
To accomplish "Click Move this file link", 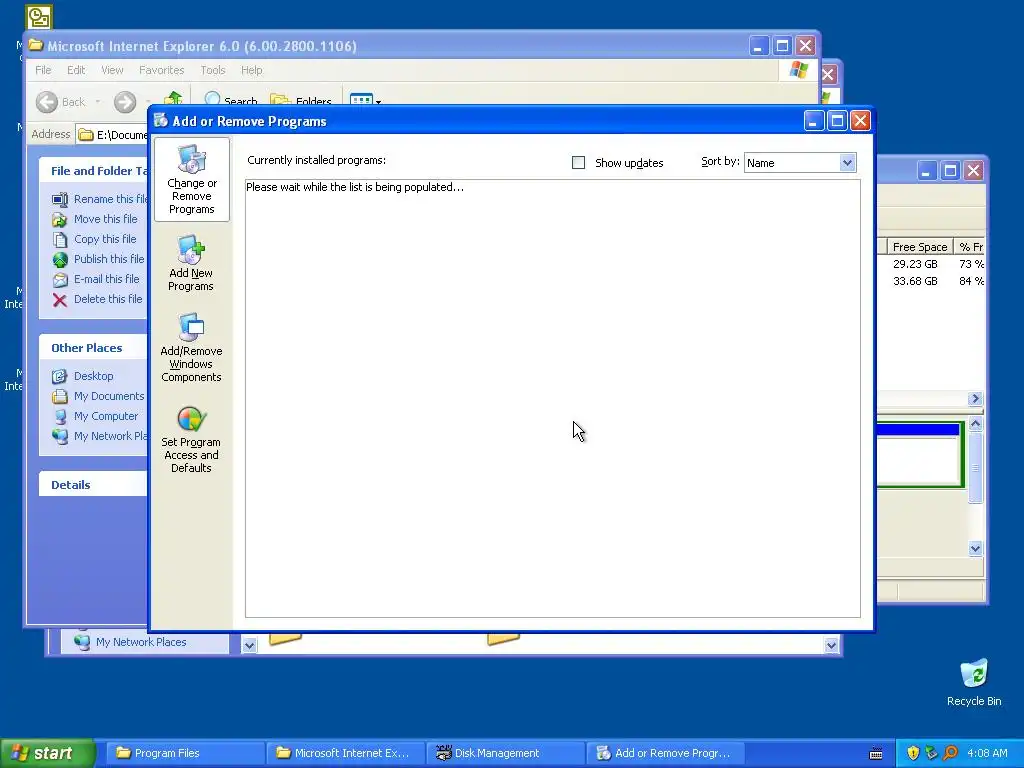I will pyautogui.click(x=106, y=219).
